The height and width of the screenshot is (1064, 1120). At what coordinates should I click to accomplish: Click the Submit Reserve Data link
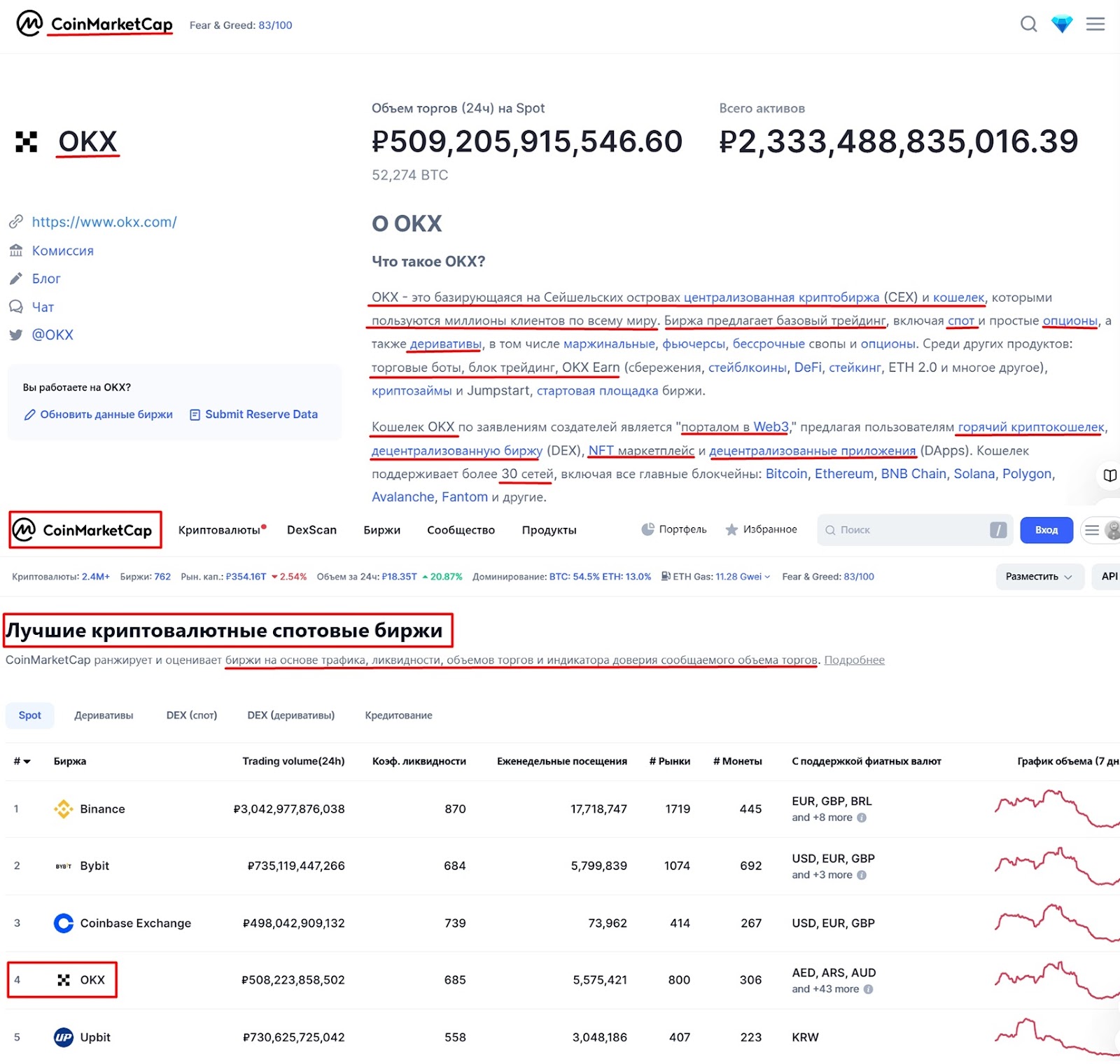point(254,414)
